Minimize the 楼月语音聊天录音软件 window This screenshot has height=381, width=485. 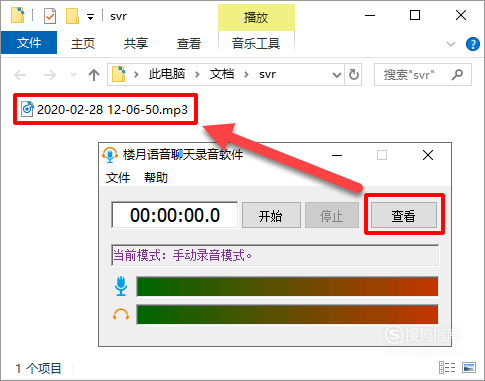pos(337,155)
